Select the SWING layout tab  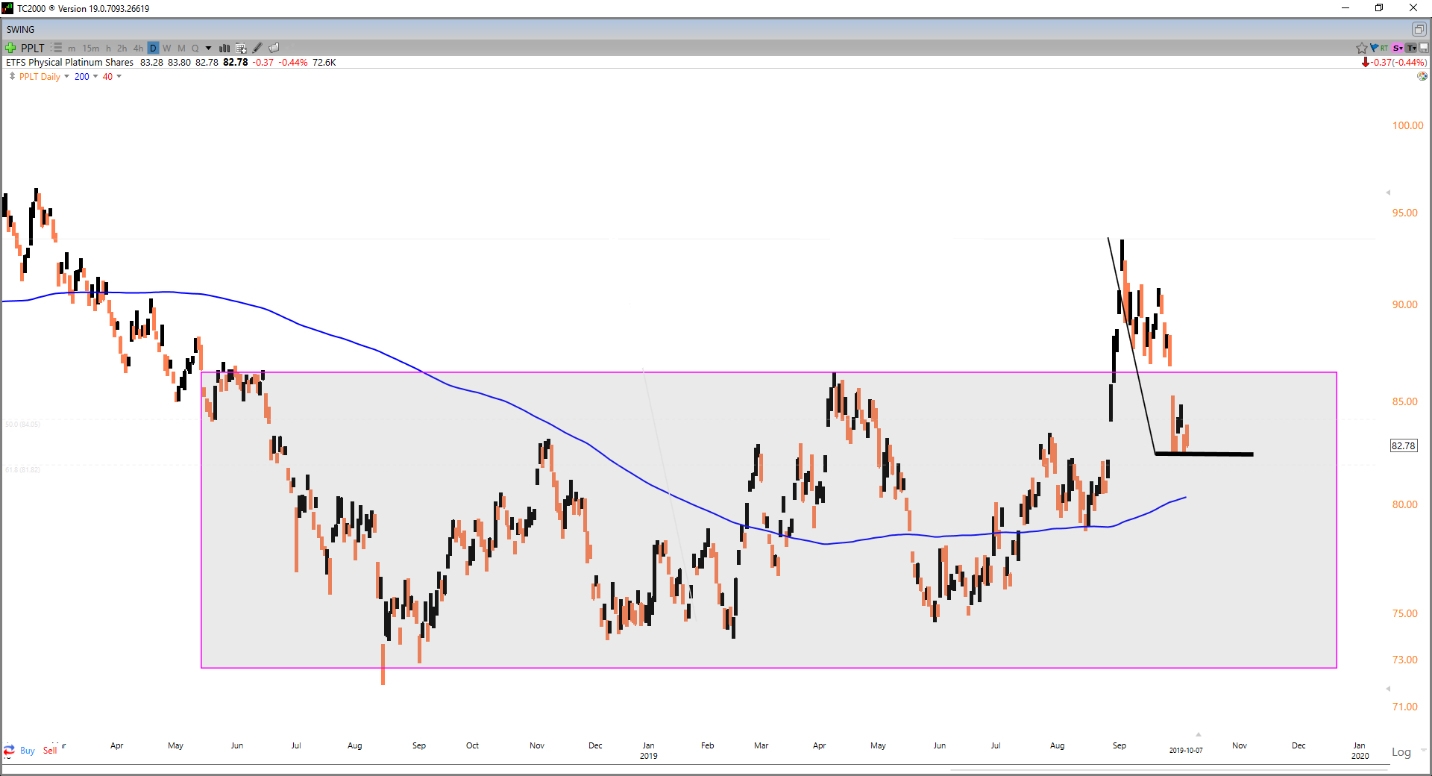[20, 30]
